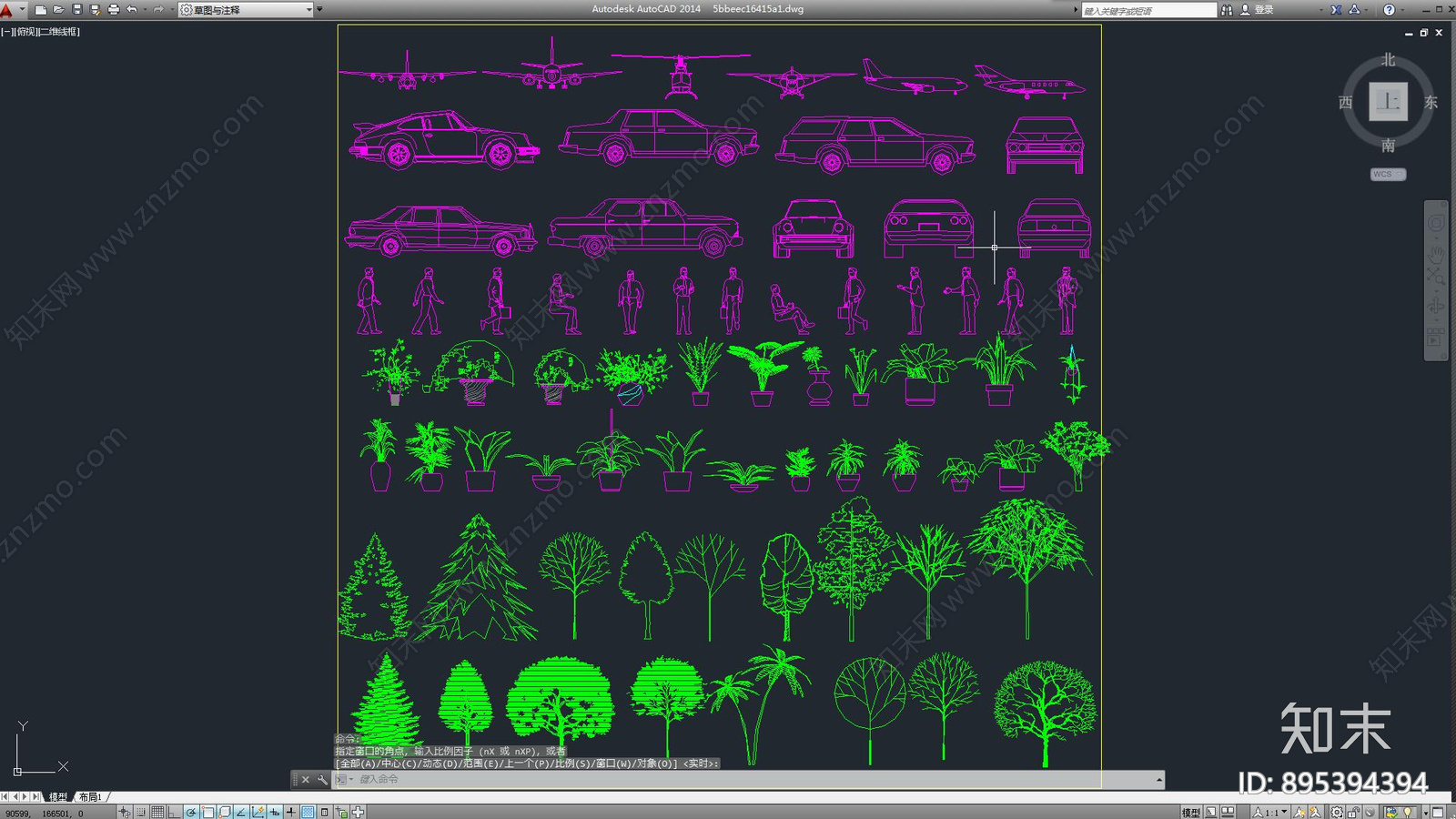This screenshot has width=1456, height=819.
Task: Switch to the 模型 model tab
Action: (57, 796)
